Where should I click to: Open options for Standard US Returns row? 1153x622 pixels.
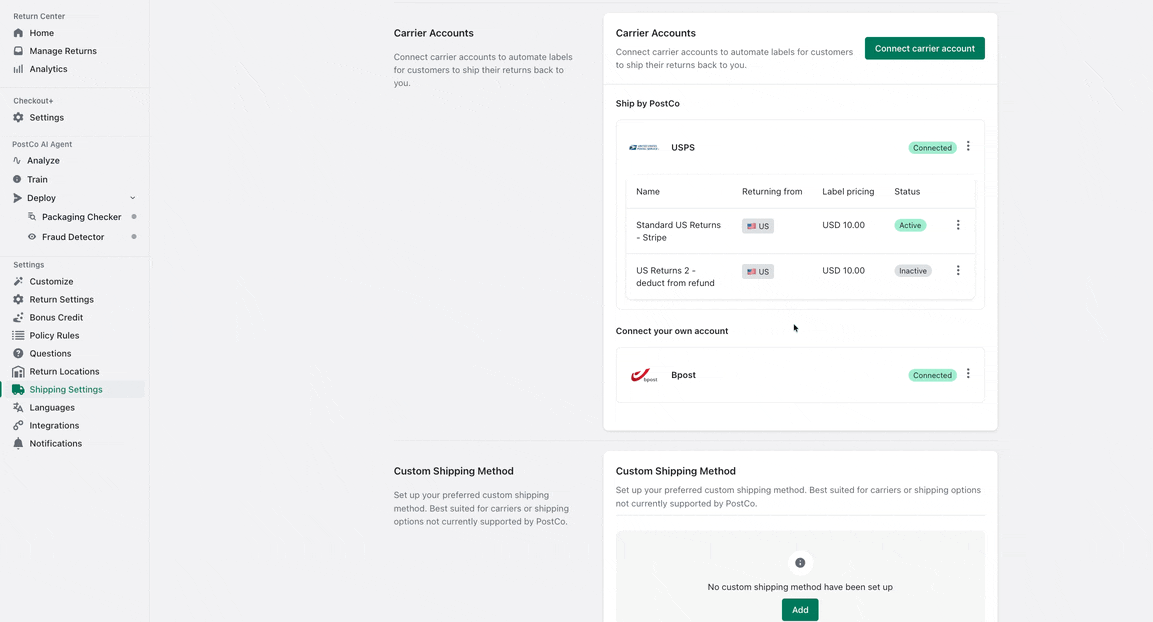click(x=958, y=225)
